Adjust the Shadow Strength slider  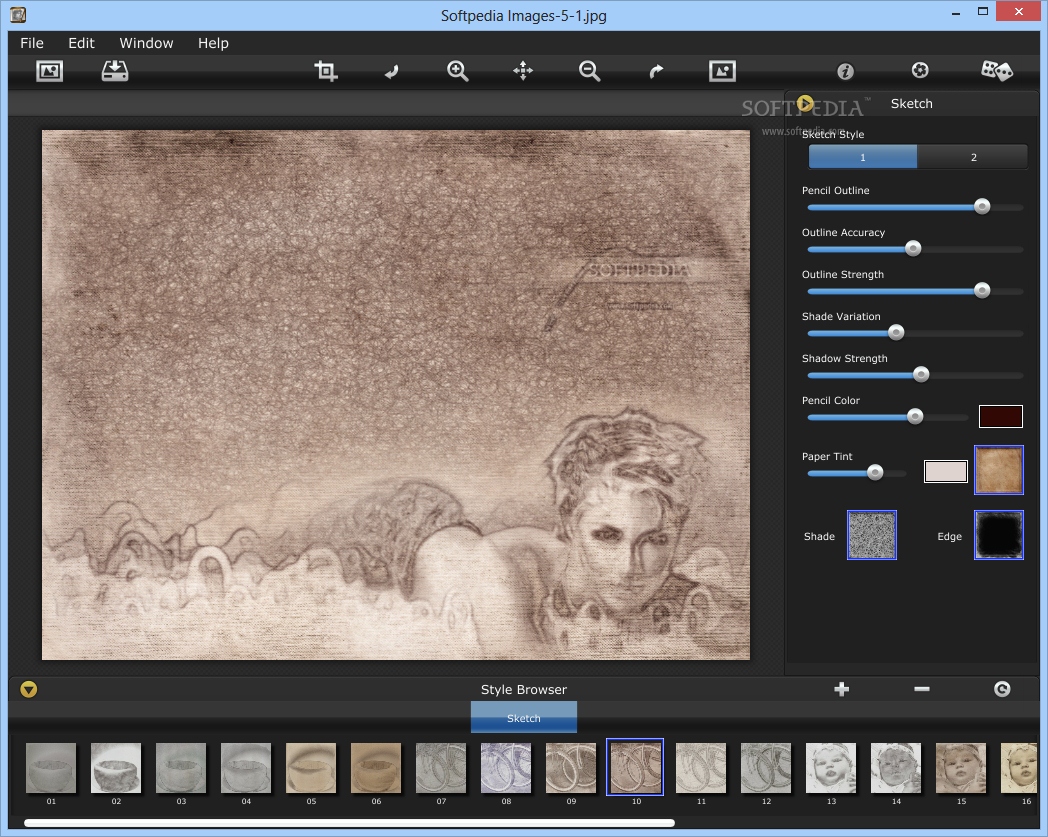921,374
